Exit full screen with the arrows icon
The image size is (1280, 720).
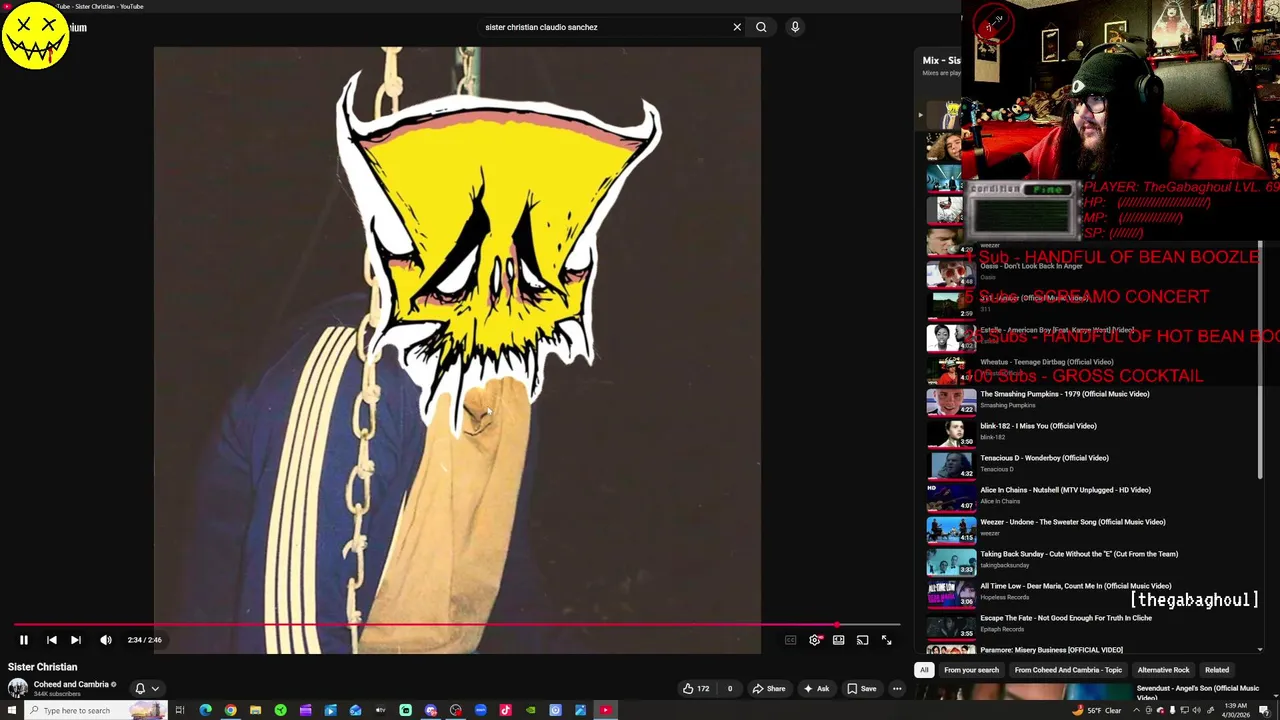[x=886, y=640]
